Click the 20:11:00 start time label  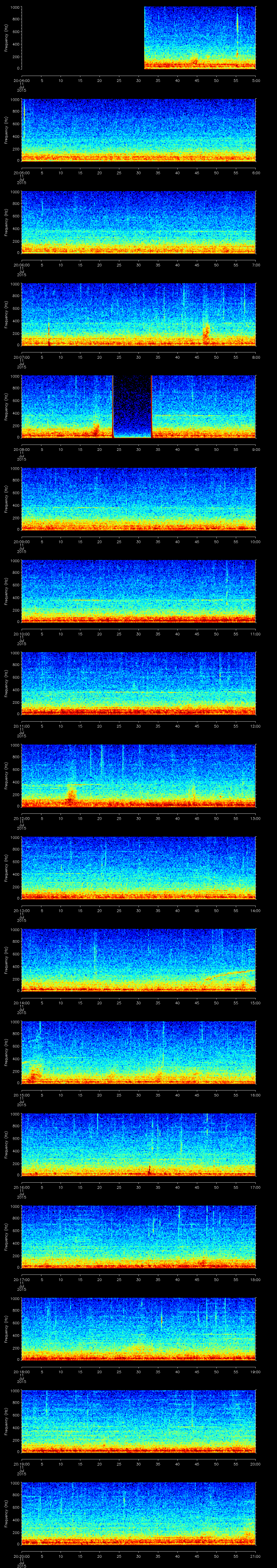click(21, 726)
